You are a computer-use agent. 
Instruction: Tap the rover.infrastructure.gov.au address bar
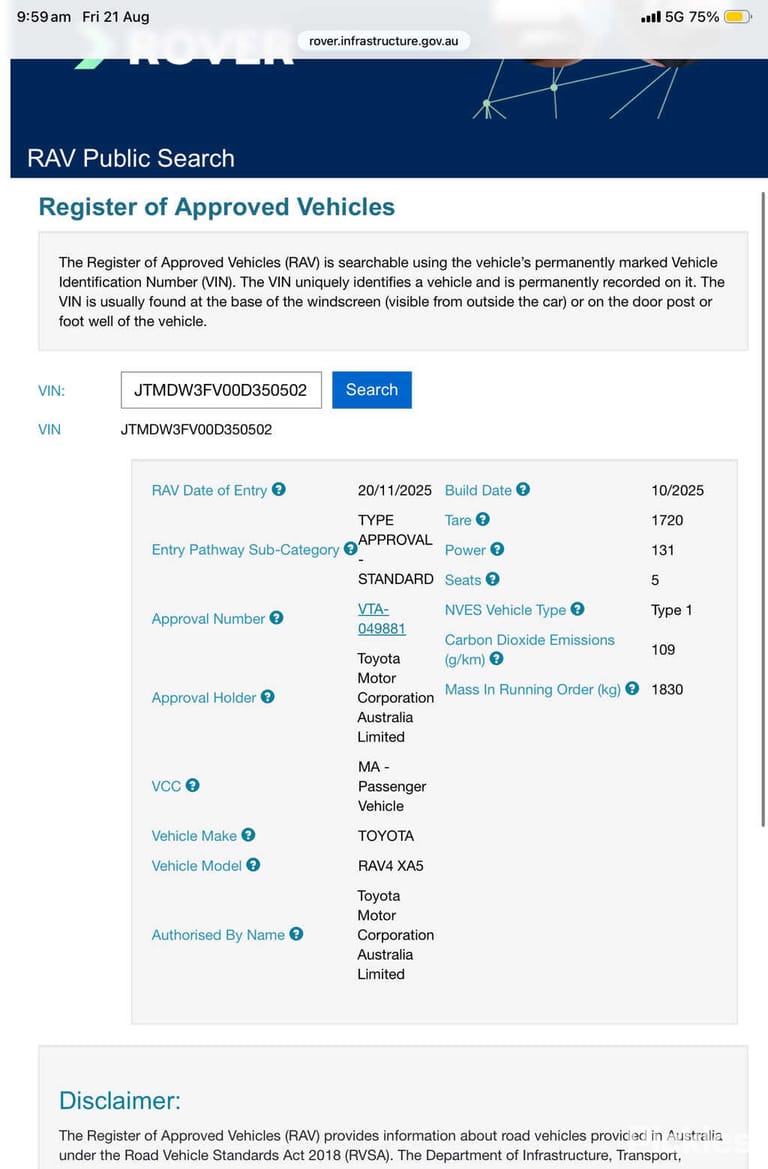383,41
